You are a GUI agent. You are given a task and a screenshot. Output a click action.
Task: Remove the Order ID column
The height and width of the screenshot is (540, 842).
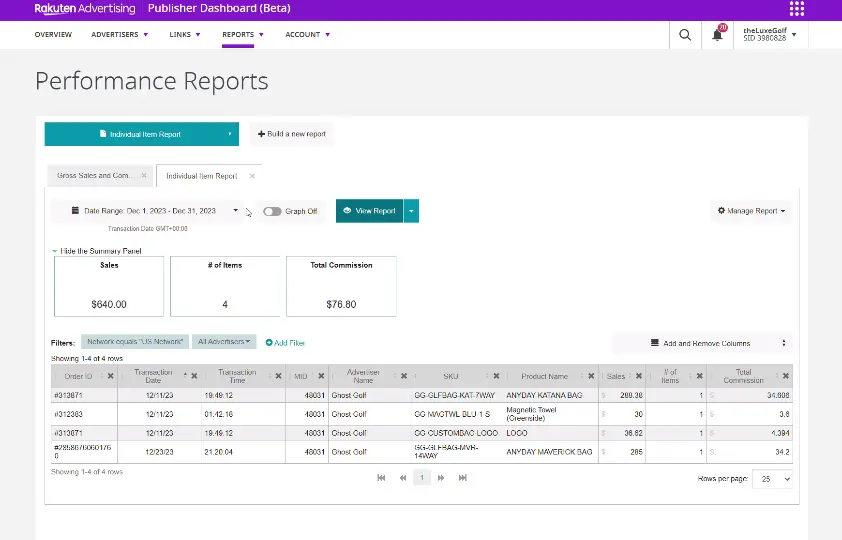(x=111, y=376)
